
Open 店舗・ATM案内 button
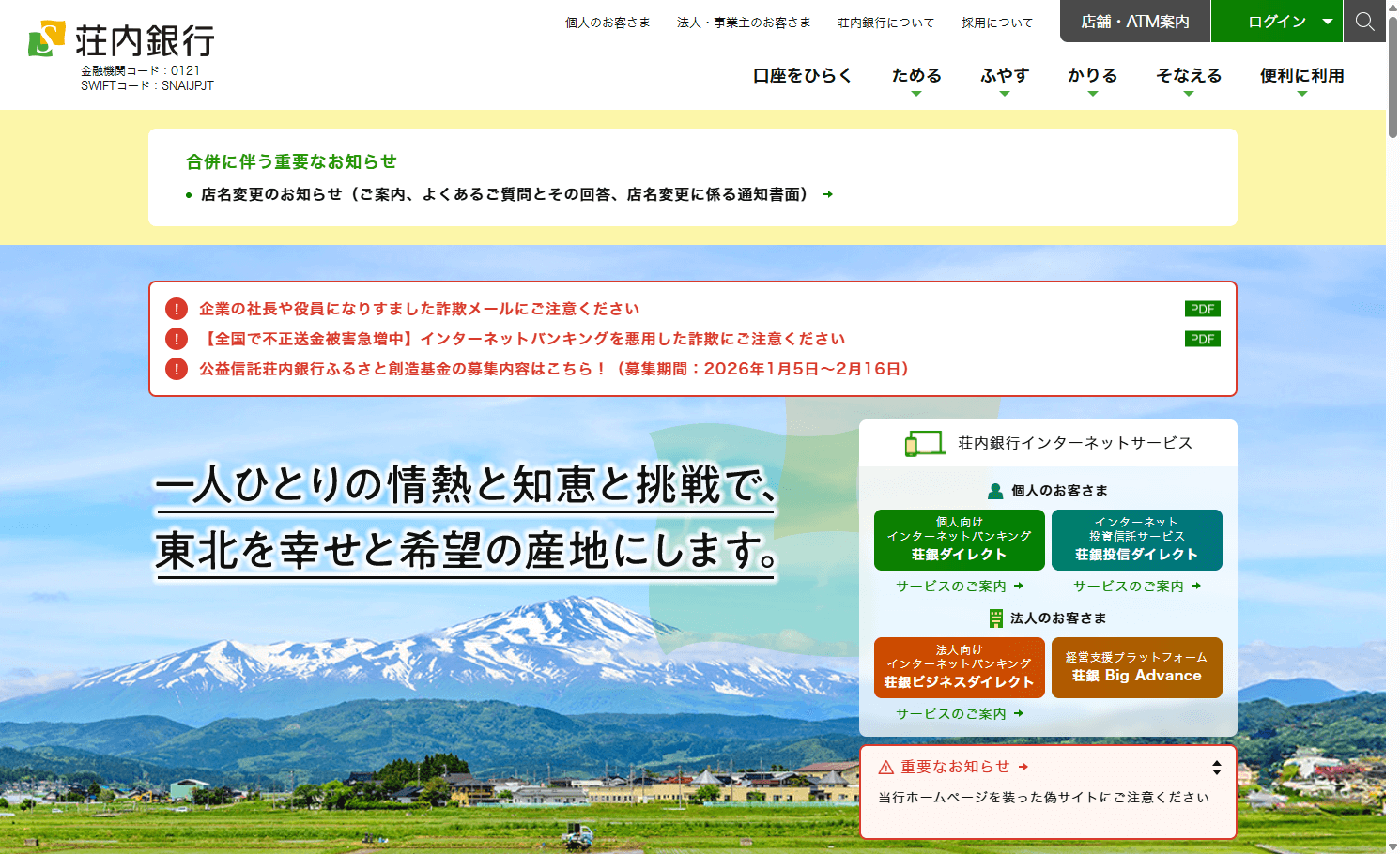(1134, 22)
